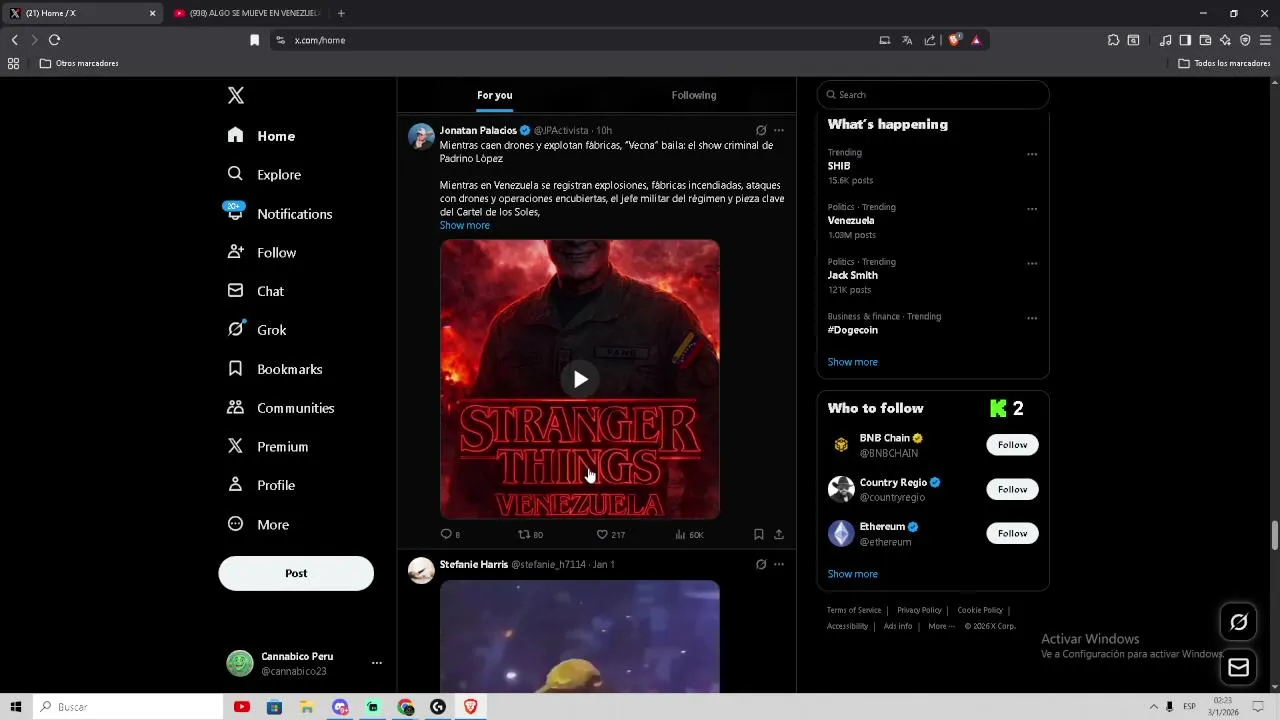The width and height of the screenshot is (1280, 720).
Task: Like the Jonatan Palacios post
Action: (610, 534)
